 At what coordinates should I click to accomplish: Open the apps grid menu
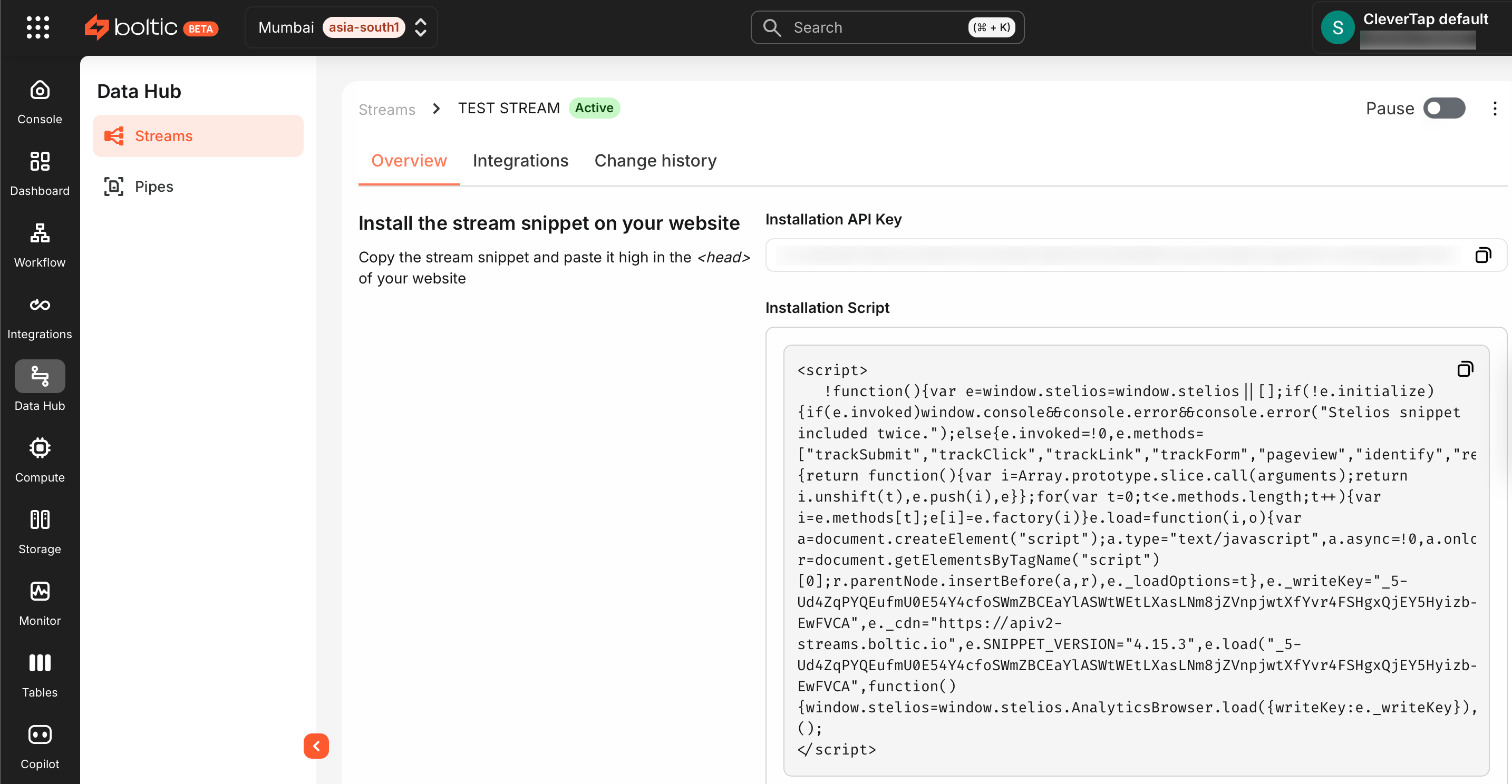(x=38, y=27)
